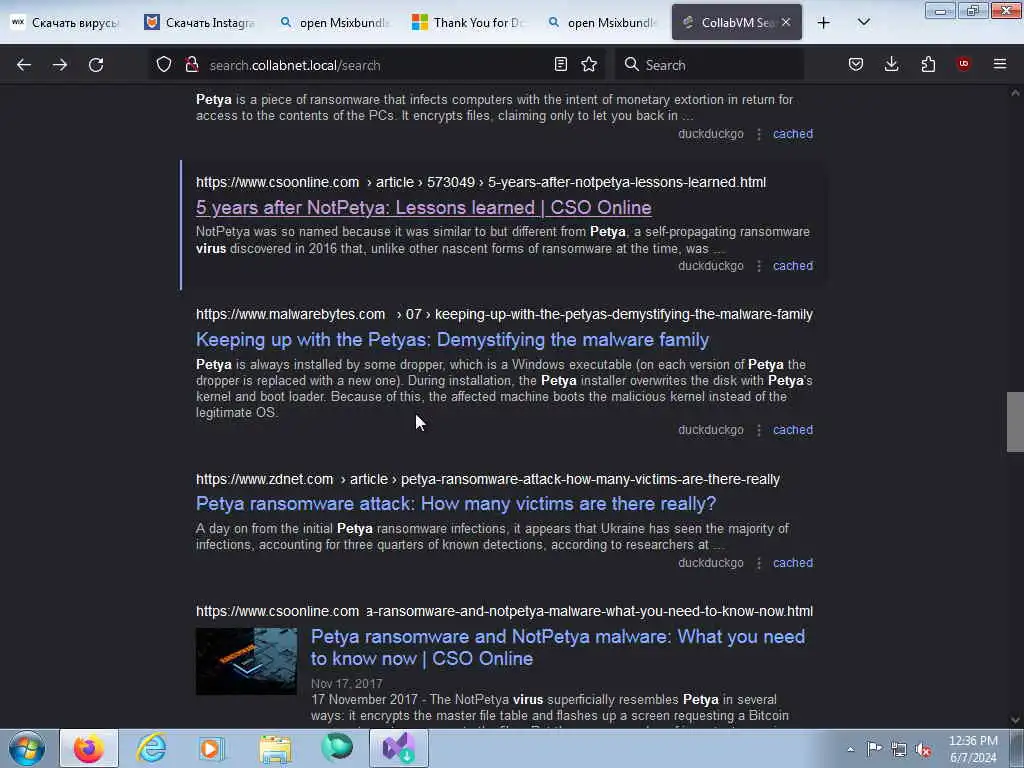Click the https://www.malwarebytes.com URL text
The image size is (1024, 768).
pos(291,314)
